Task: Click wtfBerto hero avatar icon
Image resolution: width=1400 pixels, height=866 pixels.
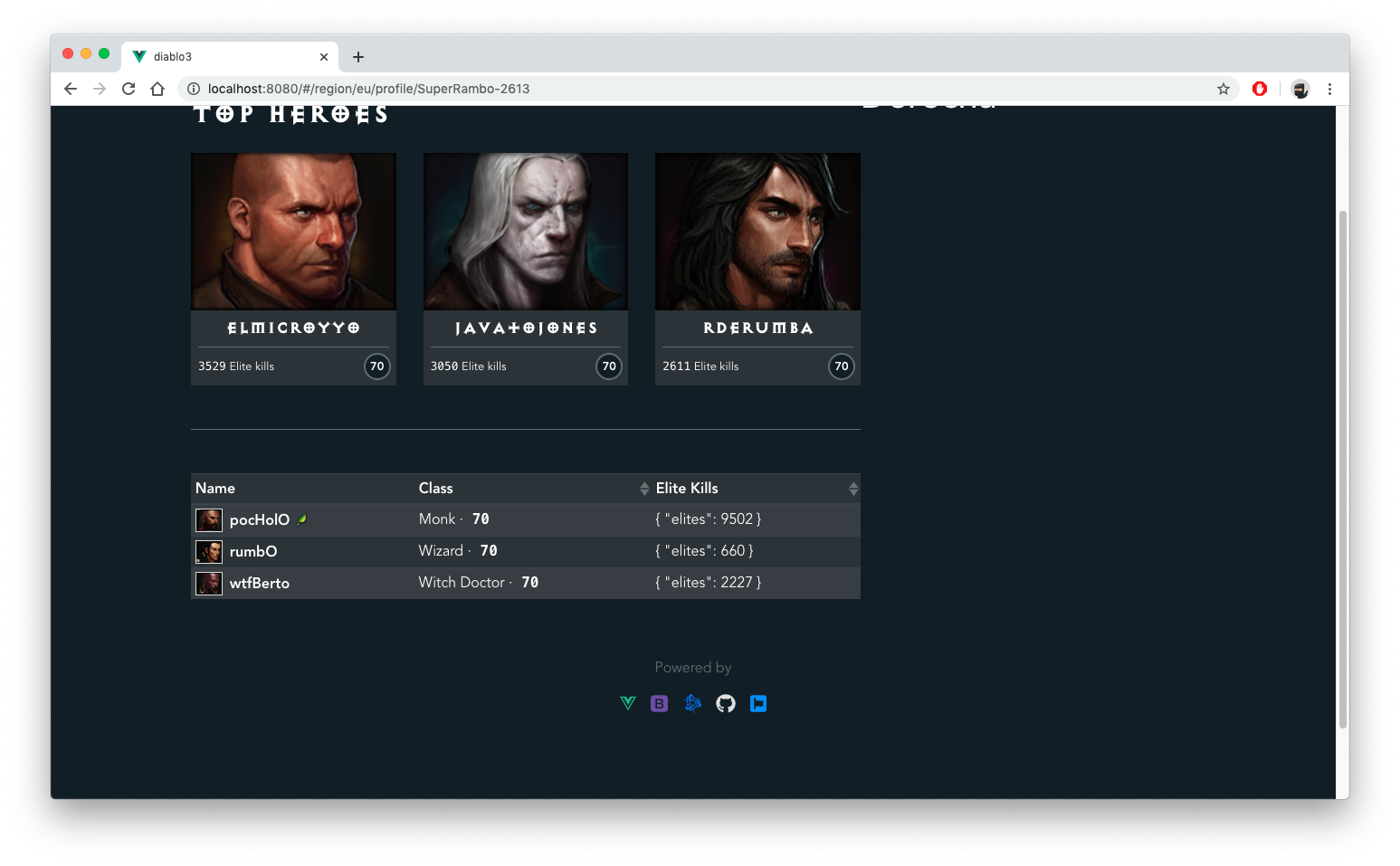Action: click(x=209, y=583)
